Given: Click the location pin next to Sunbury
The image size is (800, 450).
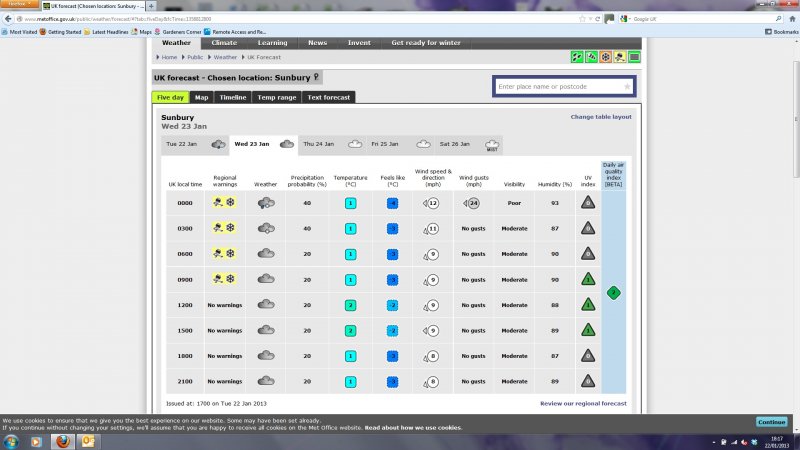Looking at the screenshot, I should tap(316, 77).
